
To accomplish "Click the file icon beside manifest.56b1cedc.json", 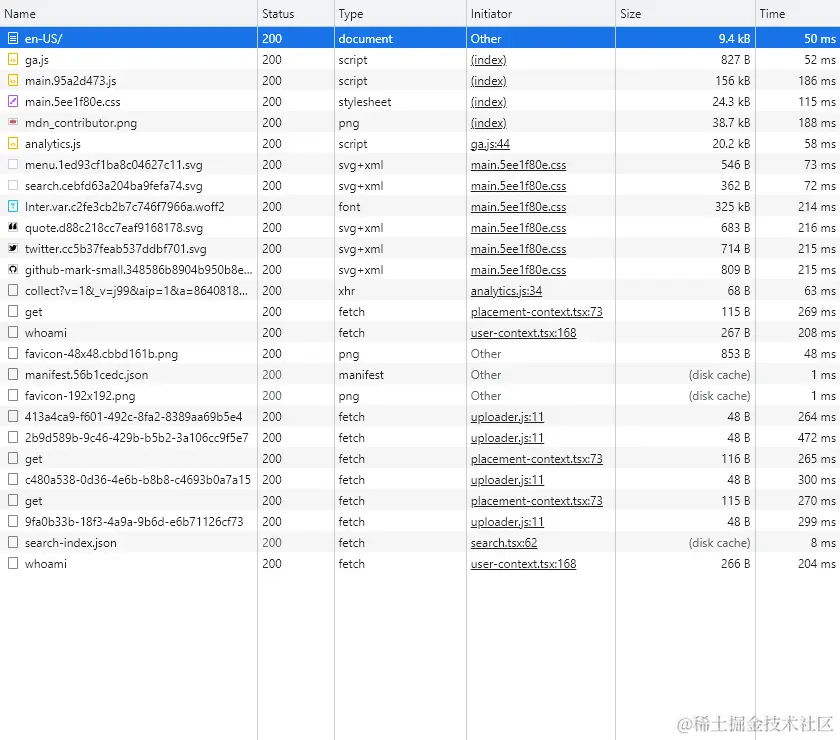I will (13, 374).
